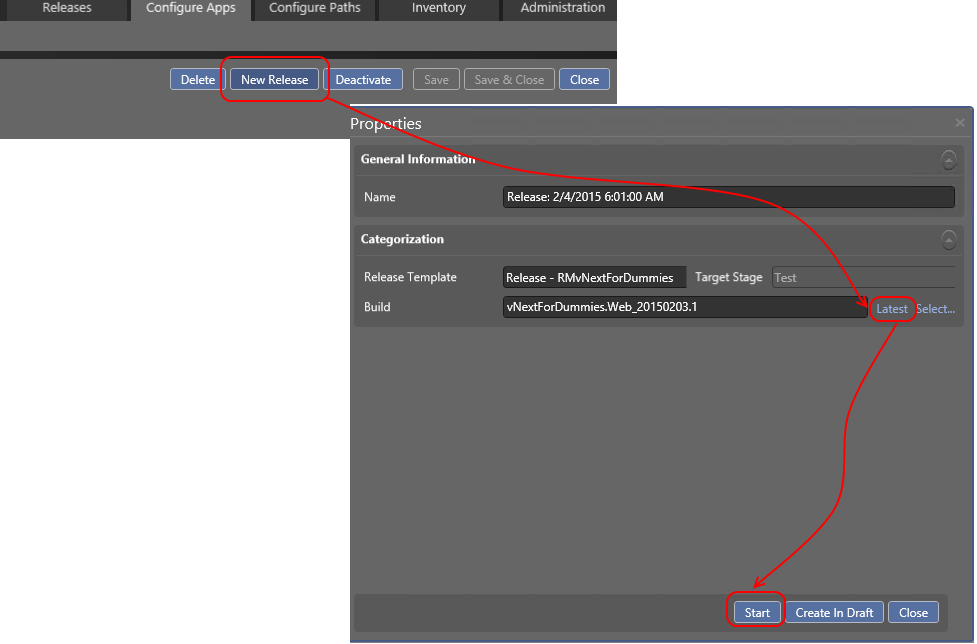Go to the Configure Paths tab

(315, 8)
